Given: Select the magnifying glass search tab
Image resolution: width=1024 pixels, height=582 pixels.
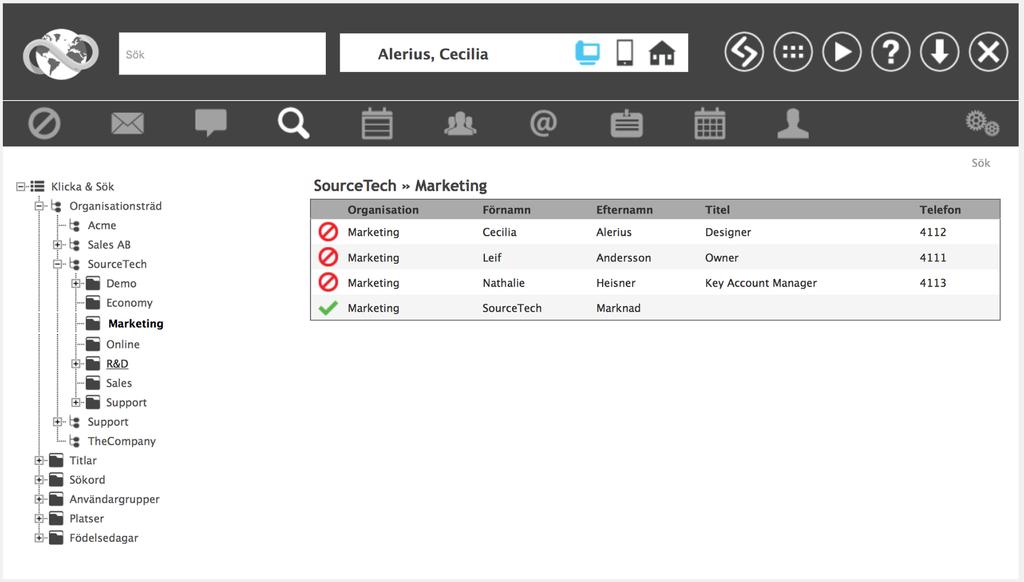Looking at the screenshot, I should pos(293,123).
